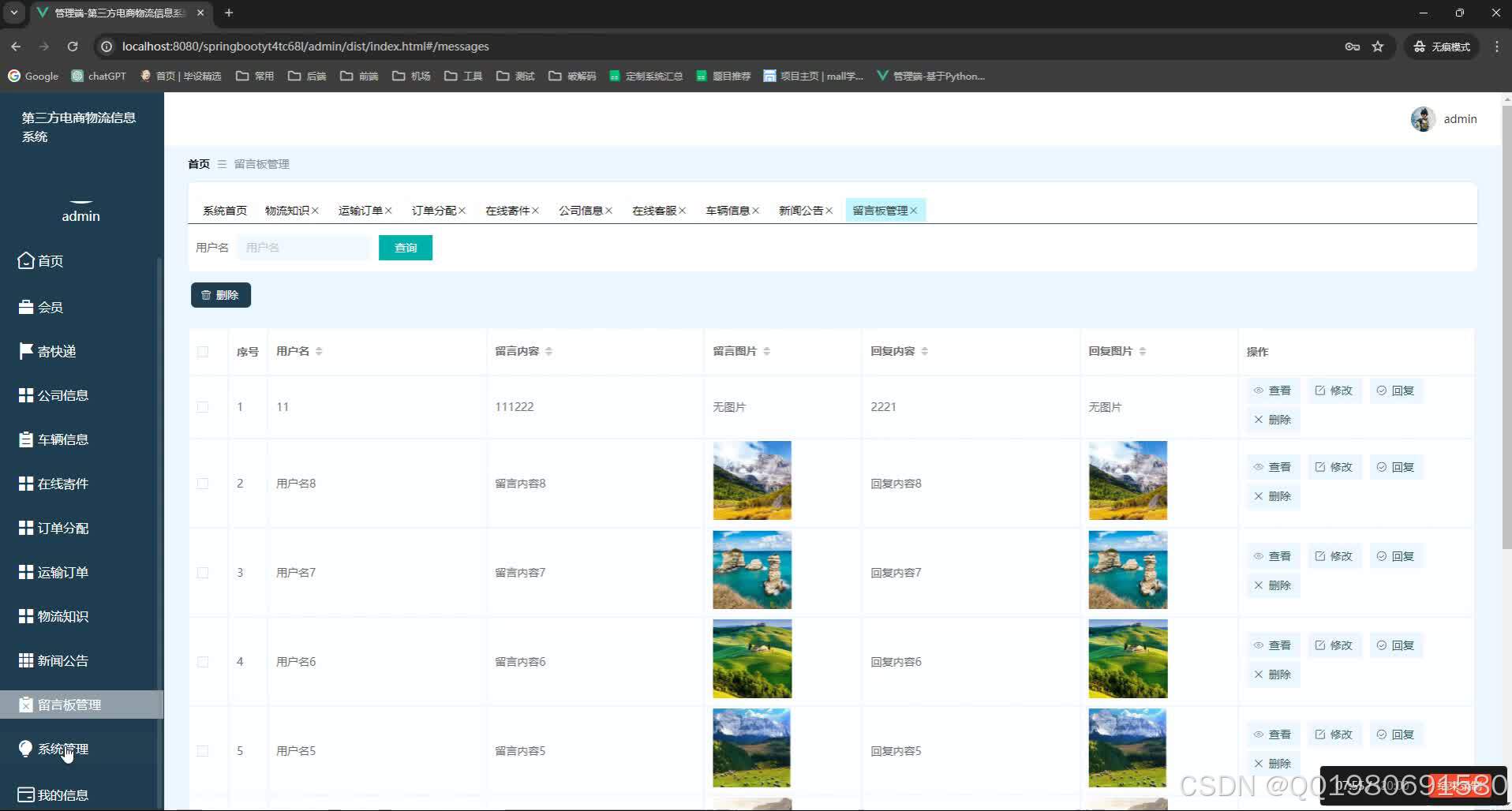Select the checkbox for row 1

[203, 407]
